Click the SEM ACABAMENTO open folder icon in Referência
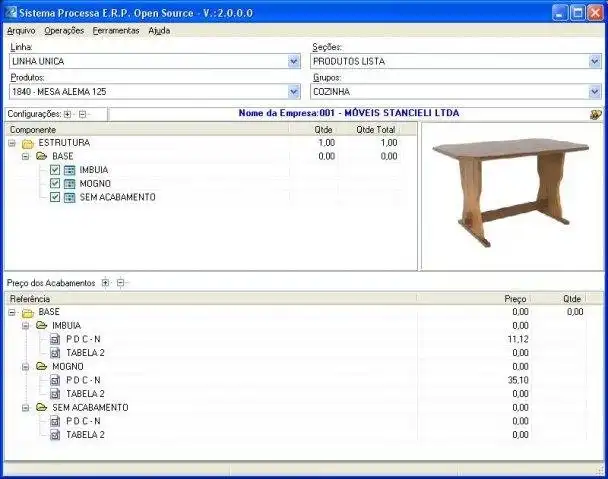 click(x=41, y=407)
